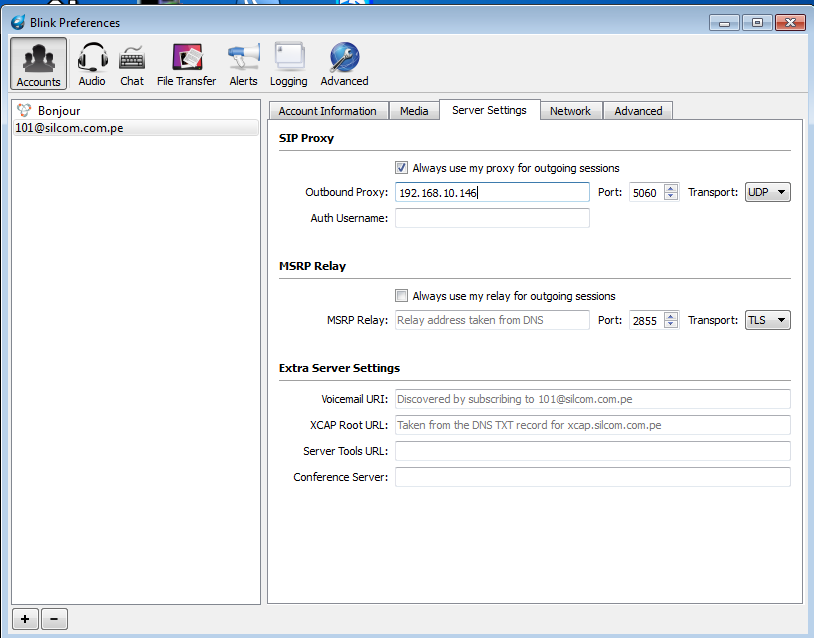Select the Bonjour account
This screenshot has width=814, height=638.
pyautogui.click(x=59, y=111)
